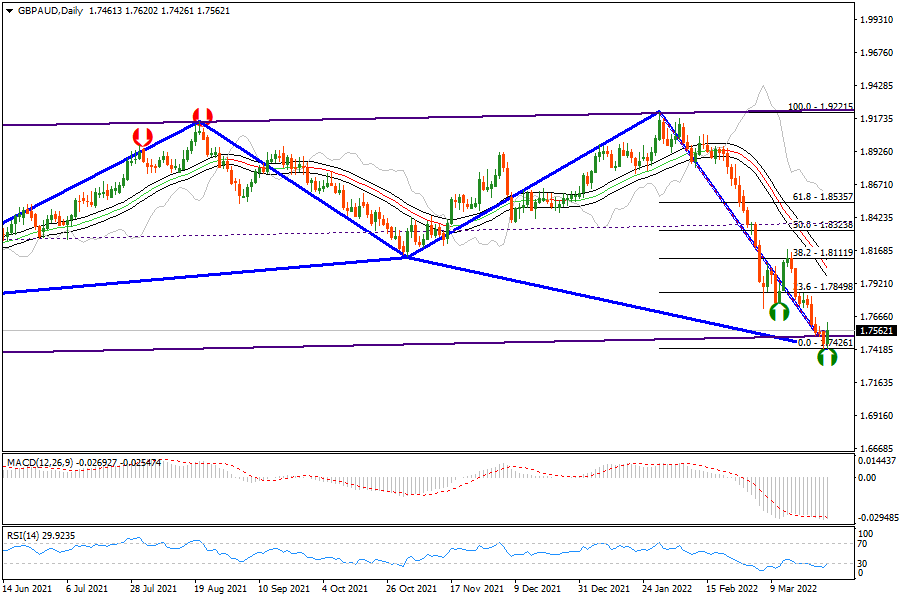Select the GBPAUD,Daily chart title

(45, 11)
